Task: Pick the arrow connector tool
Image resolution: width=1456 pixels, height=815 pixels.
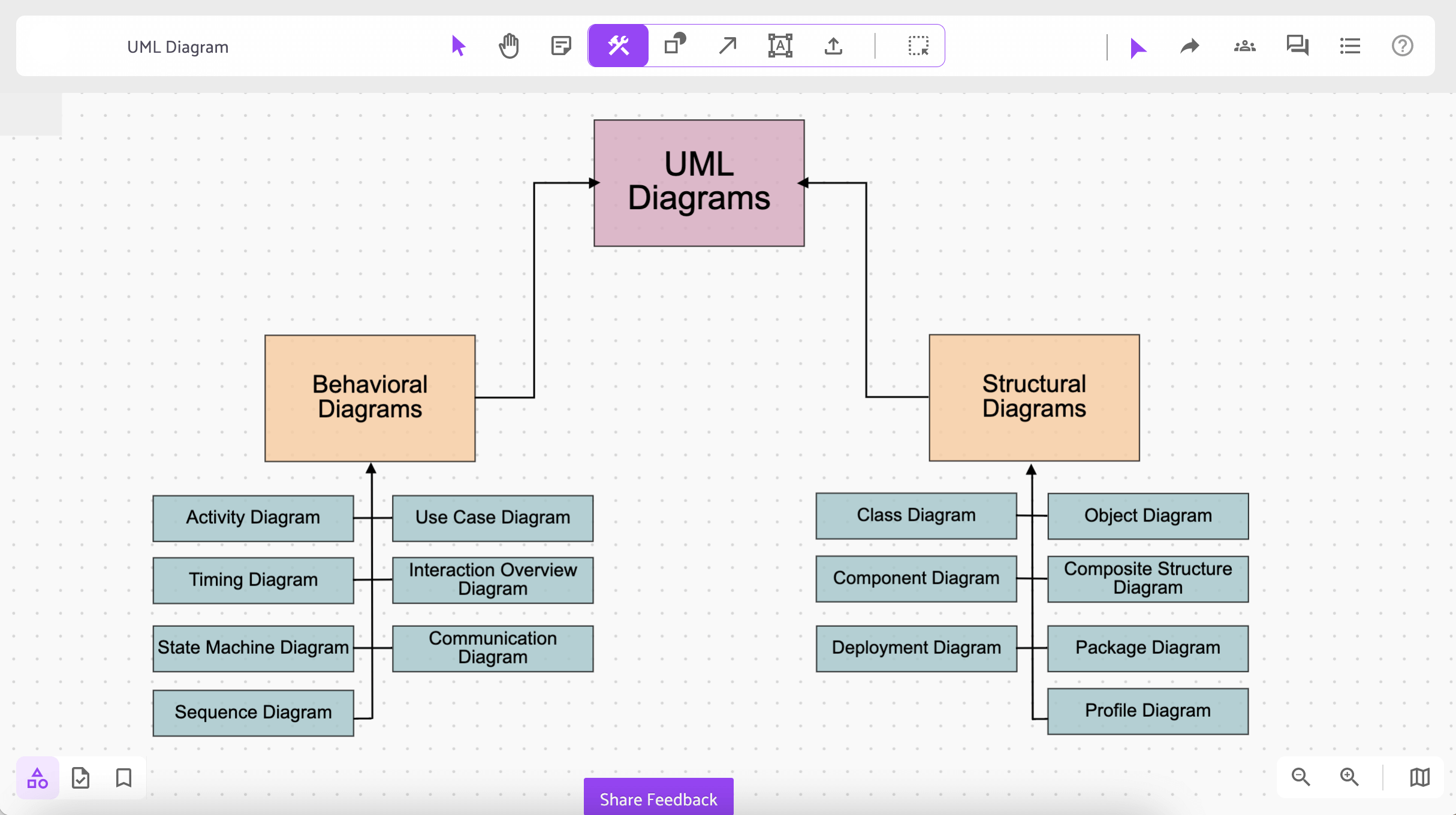Action: pyautogui.click(x=728, y=46)
